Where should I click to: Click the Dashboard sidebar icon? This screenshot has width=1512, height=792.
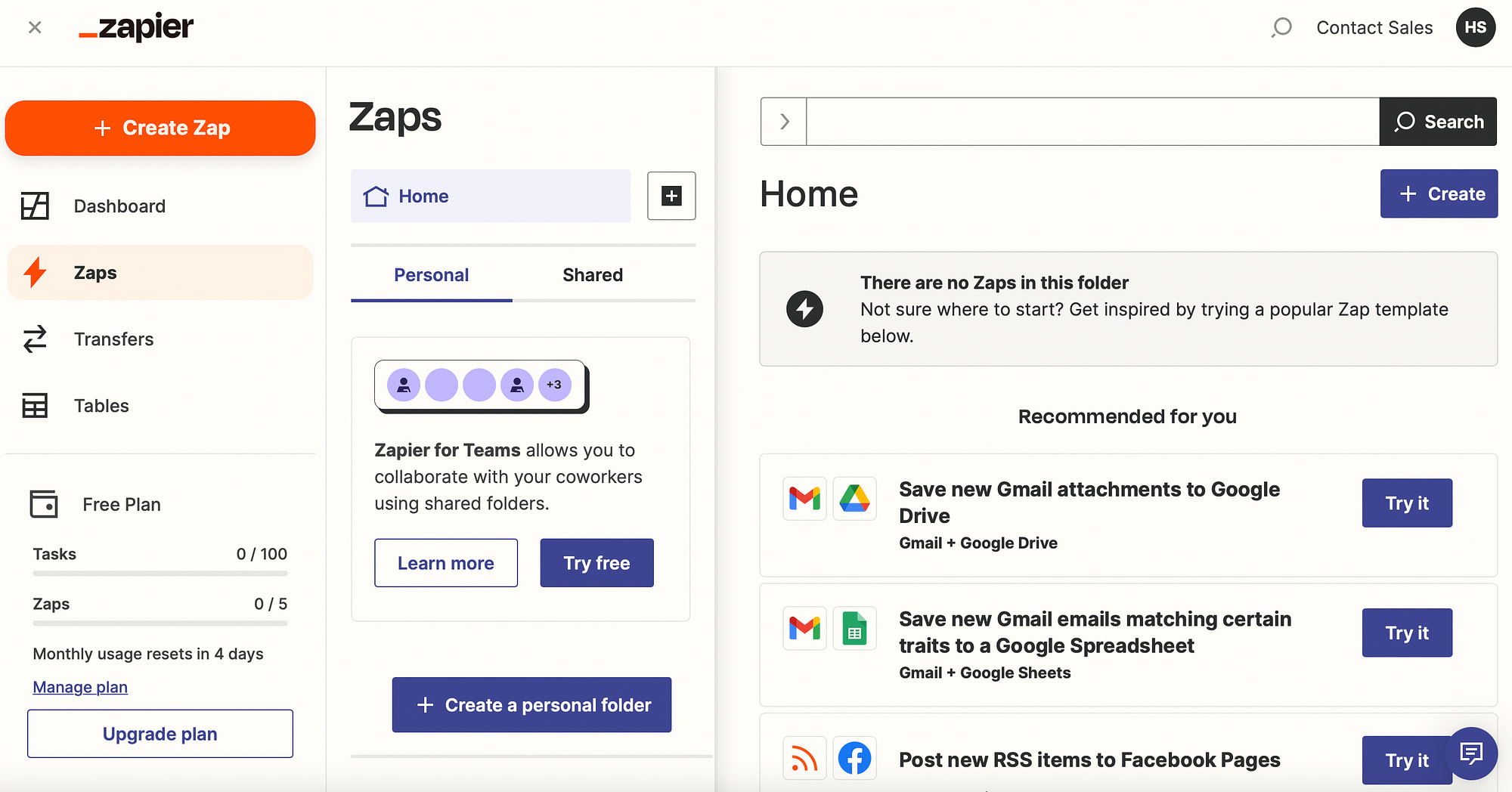[35, 206]
